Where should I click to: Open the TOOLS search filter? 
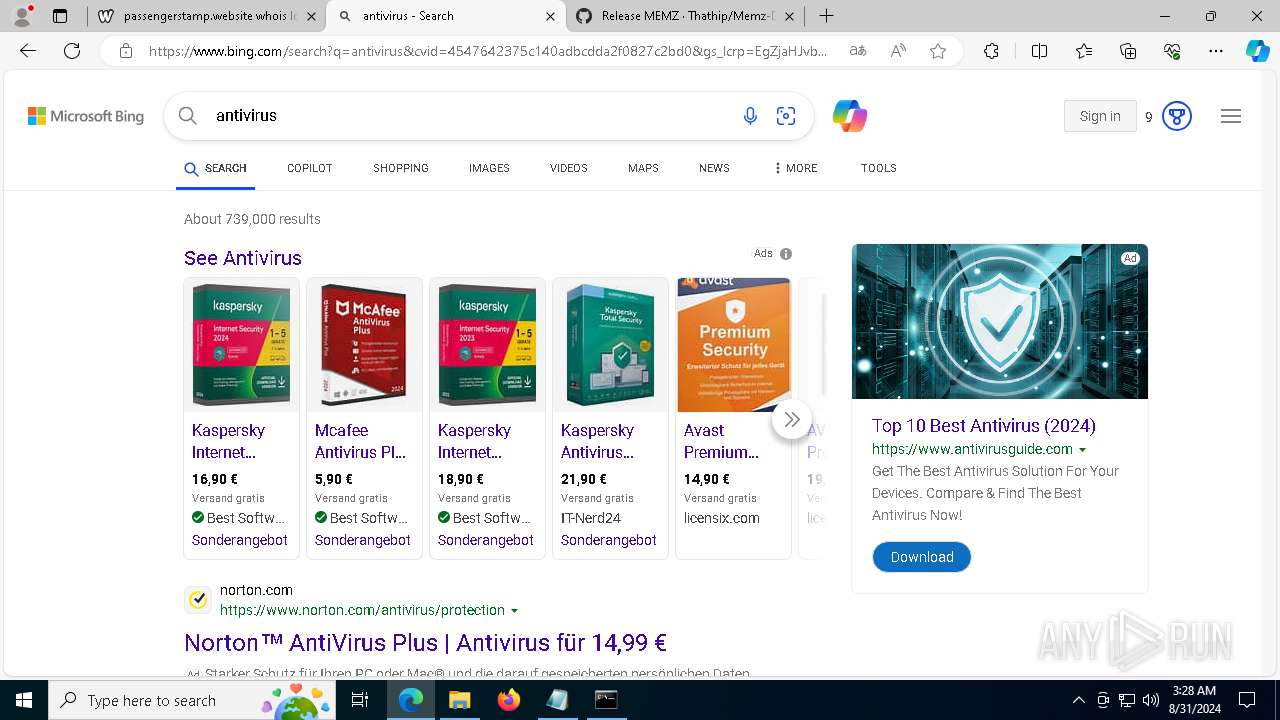pyautogui.click(x=879, y=168)
